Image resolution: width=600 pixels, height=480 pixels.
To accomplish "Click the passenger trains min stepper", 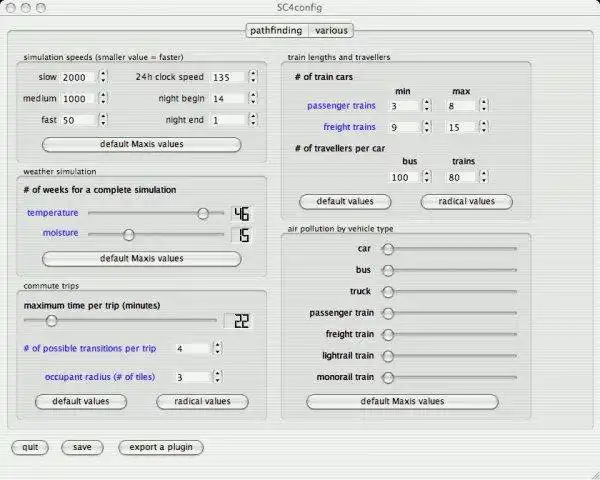I will pyautogui.click(x=427, y=106).
